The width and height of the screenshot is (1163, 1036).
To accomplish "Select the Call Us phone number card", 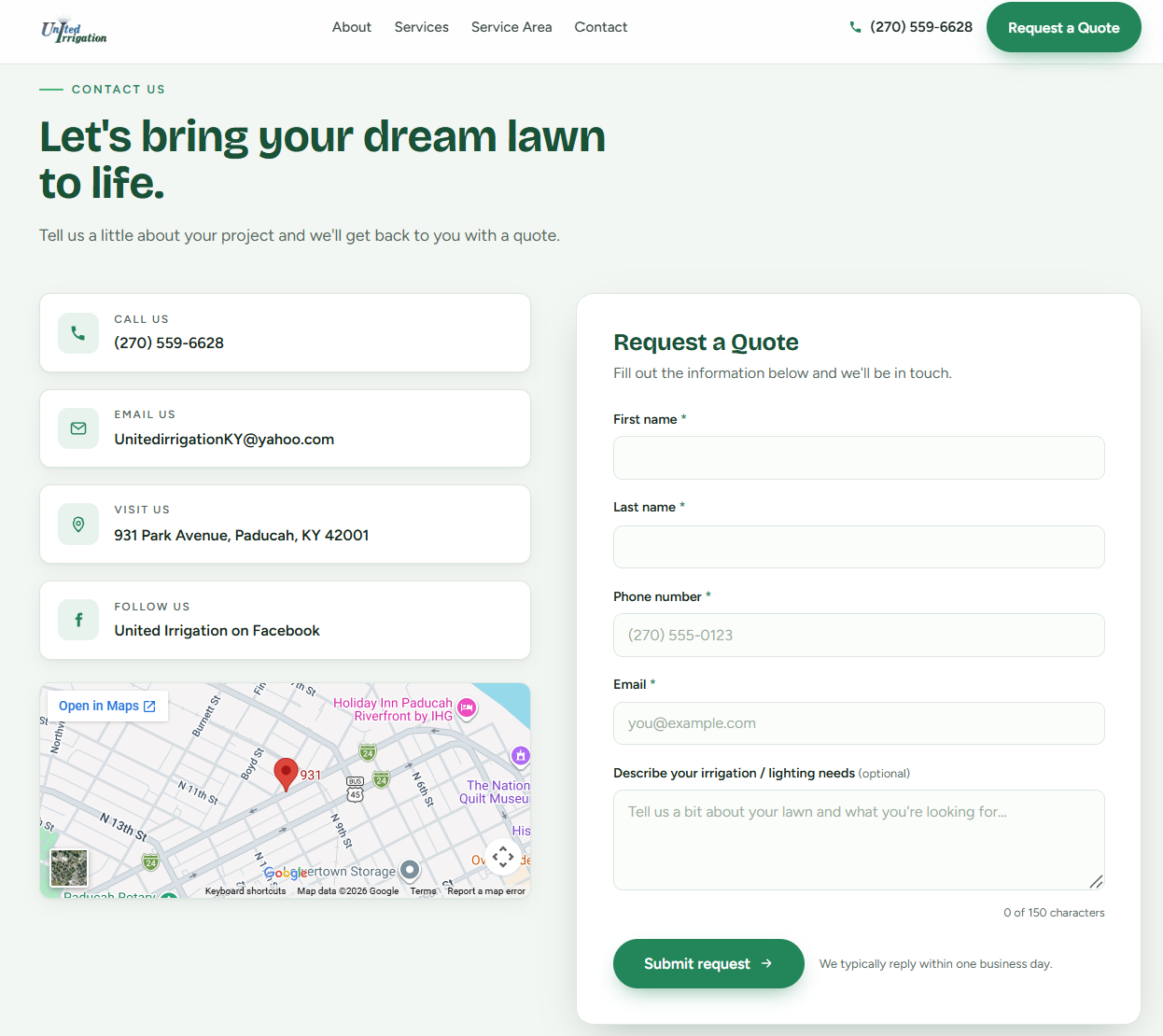I will point(285,333).
